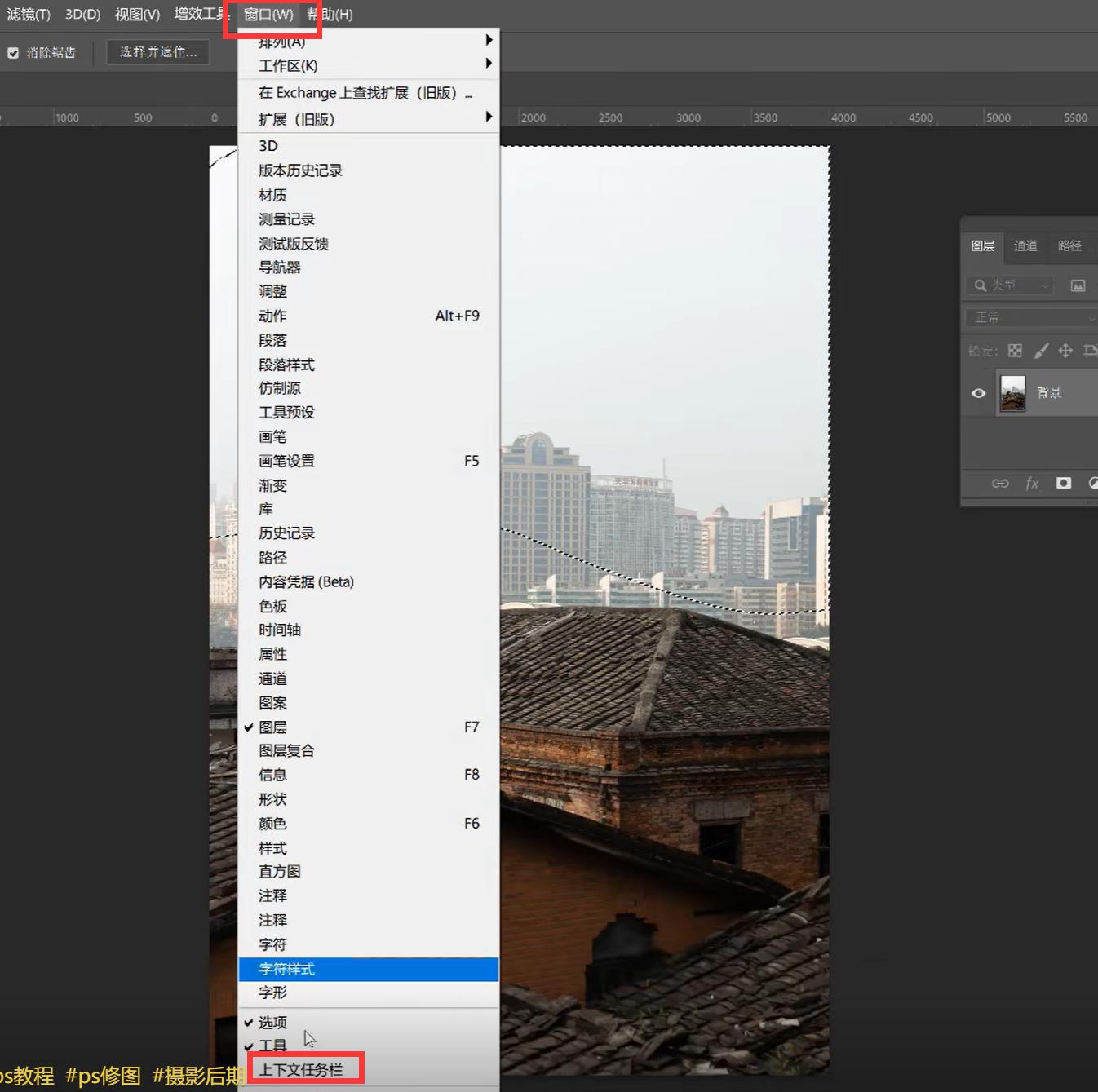The height and width of the screenshot is (1092, 1098).
Task: Click the add layer mask icon
Action: 1063,483
